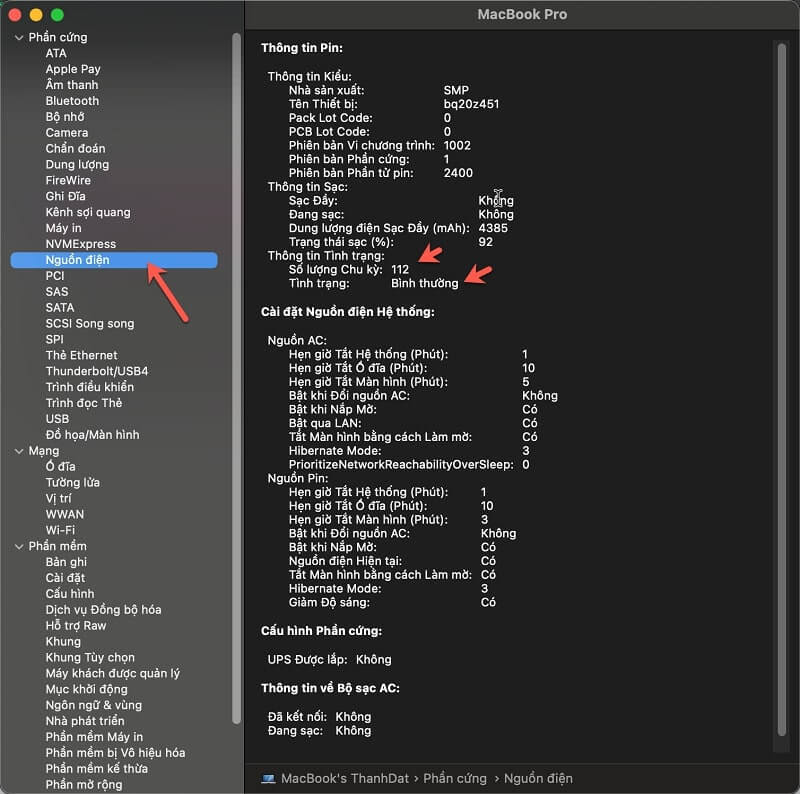Image resolution: width=800 pixels, height=794 pixels.
Task: Open the Apple Pay entry
Action: coord(73,69)
